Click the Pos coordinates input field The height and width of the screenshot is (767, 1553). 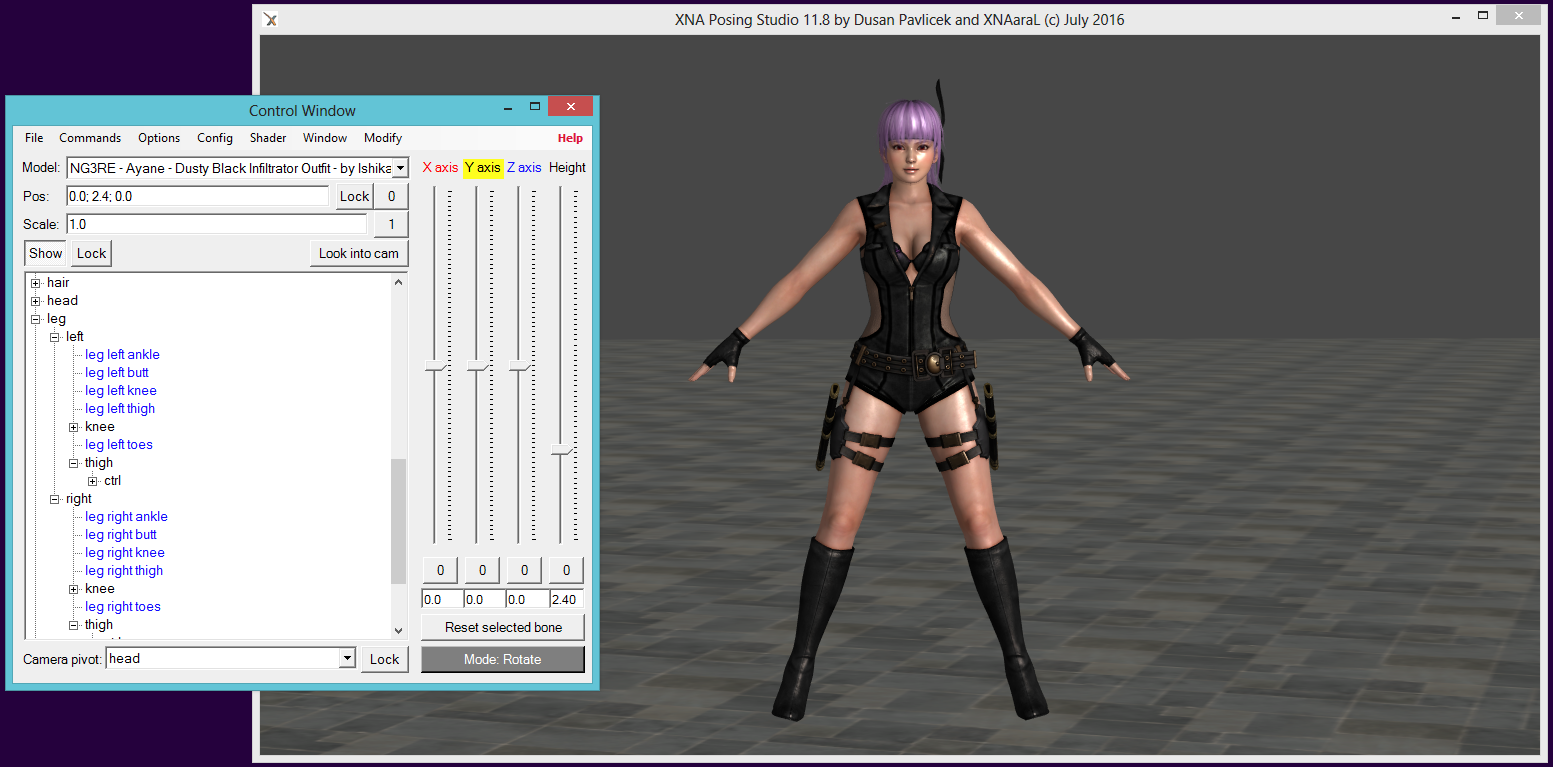click(x=198, y=196)
